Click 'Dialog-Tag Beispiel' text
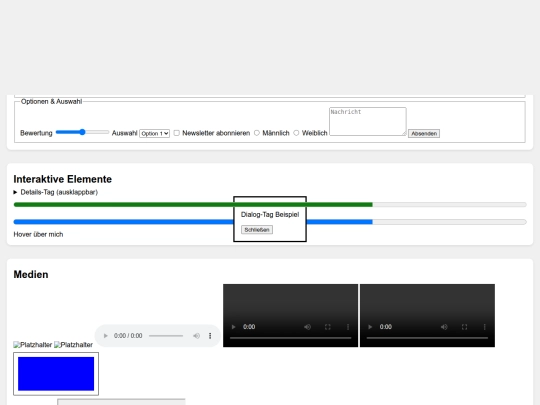Image resolution: width=540 pixels, height=405 pixels. 270,215
